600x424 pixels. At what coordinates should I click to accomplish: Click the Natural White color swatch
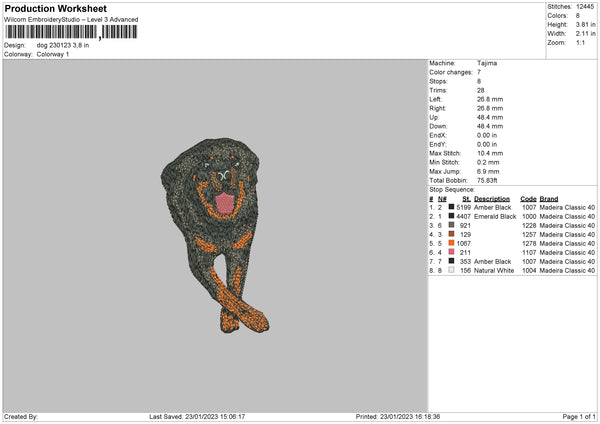[452, 270]
